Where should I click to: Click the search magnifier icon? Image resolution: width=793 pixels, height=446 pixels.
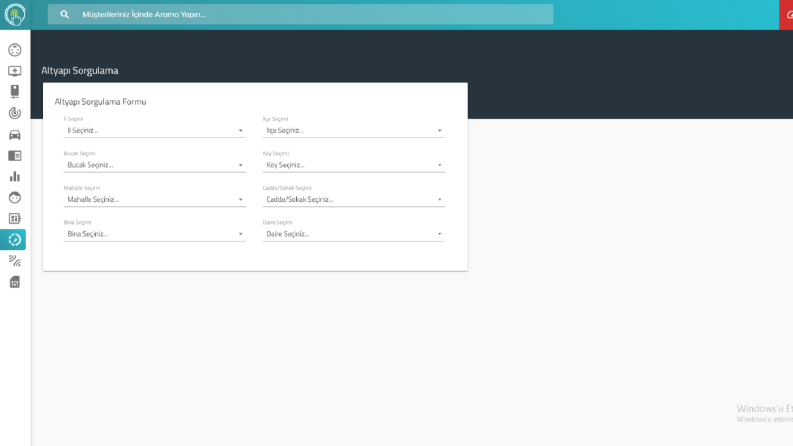pos(64,15)
